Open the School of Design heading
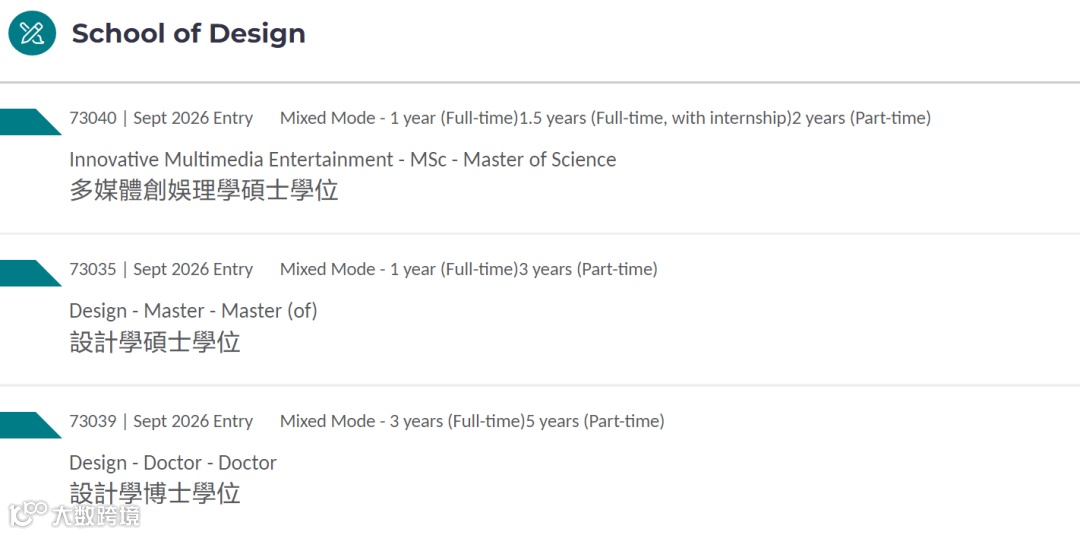 [x=188, y=33]
